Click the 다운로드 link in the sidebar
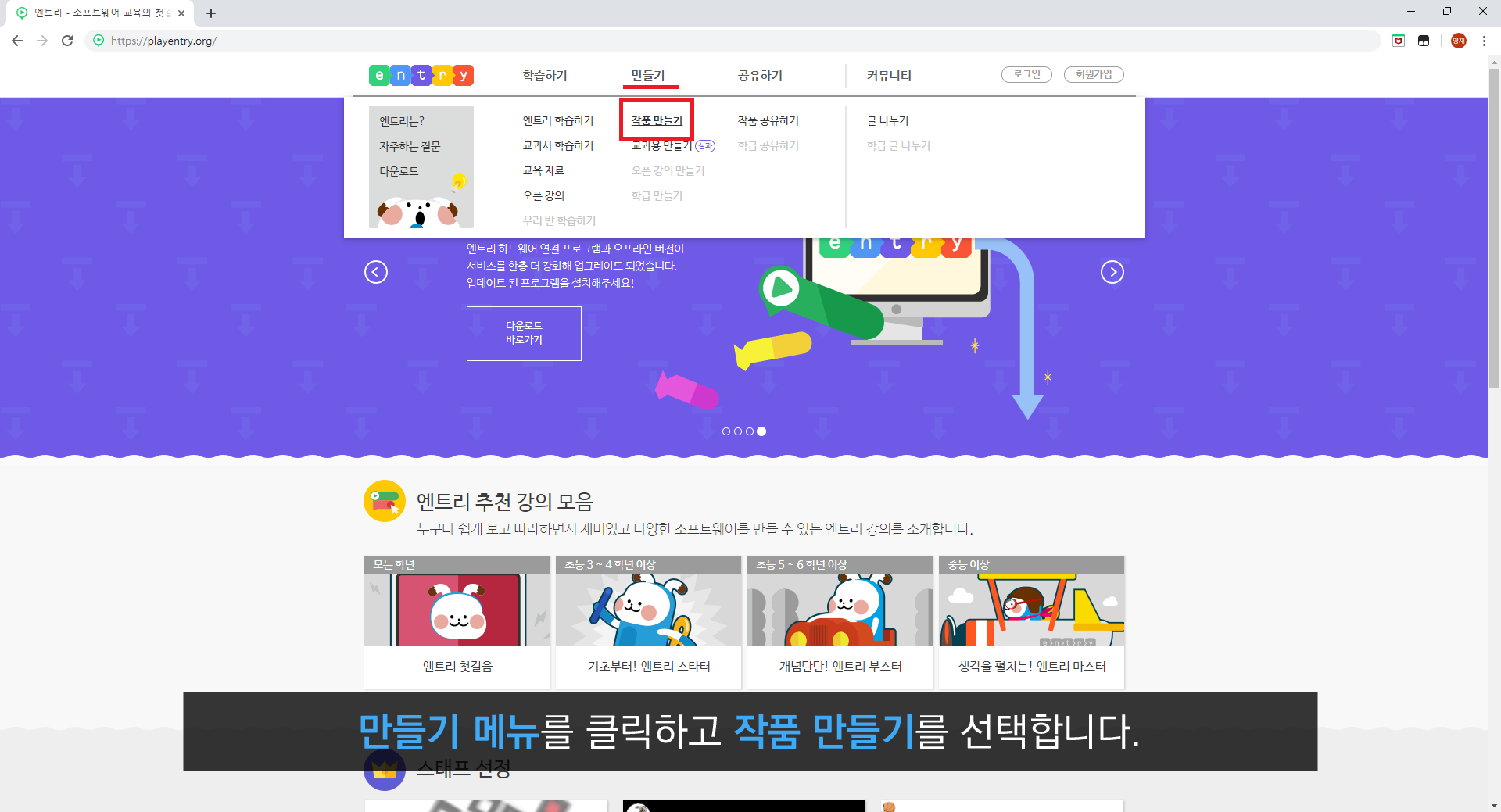Viewport: 1501px width, 812px height. (399, 171)
